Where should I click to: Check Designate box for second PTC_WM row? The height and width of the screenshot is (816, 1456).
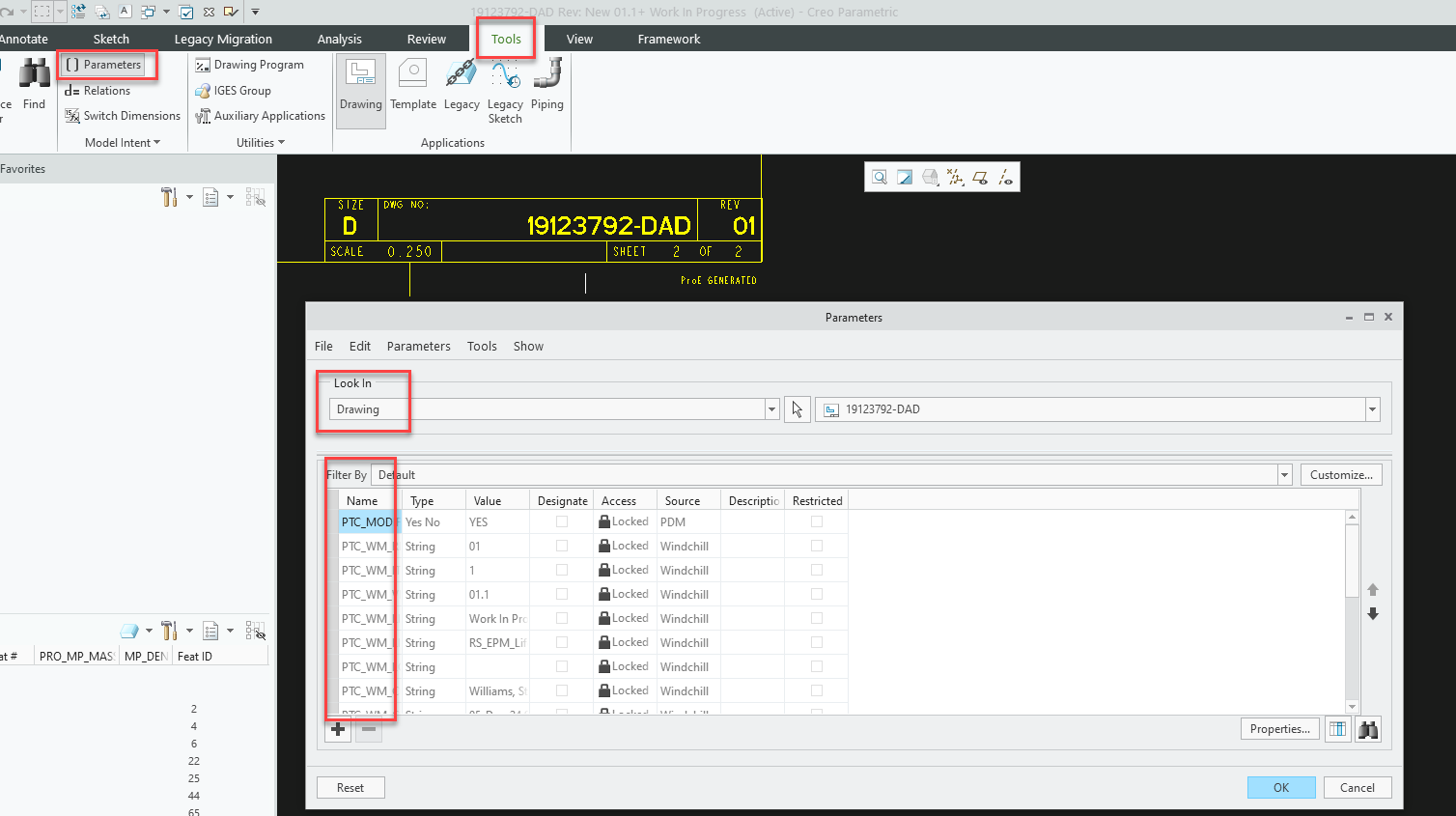point(562,570)
